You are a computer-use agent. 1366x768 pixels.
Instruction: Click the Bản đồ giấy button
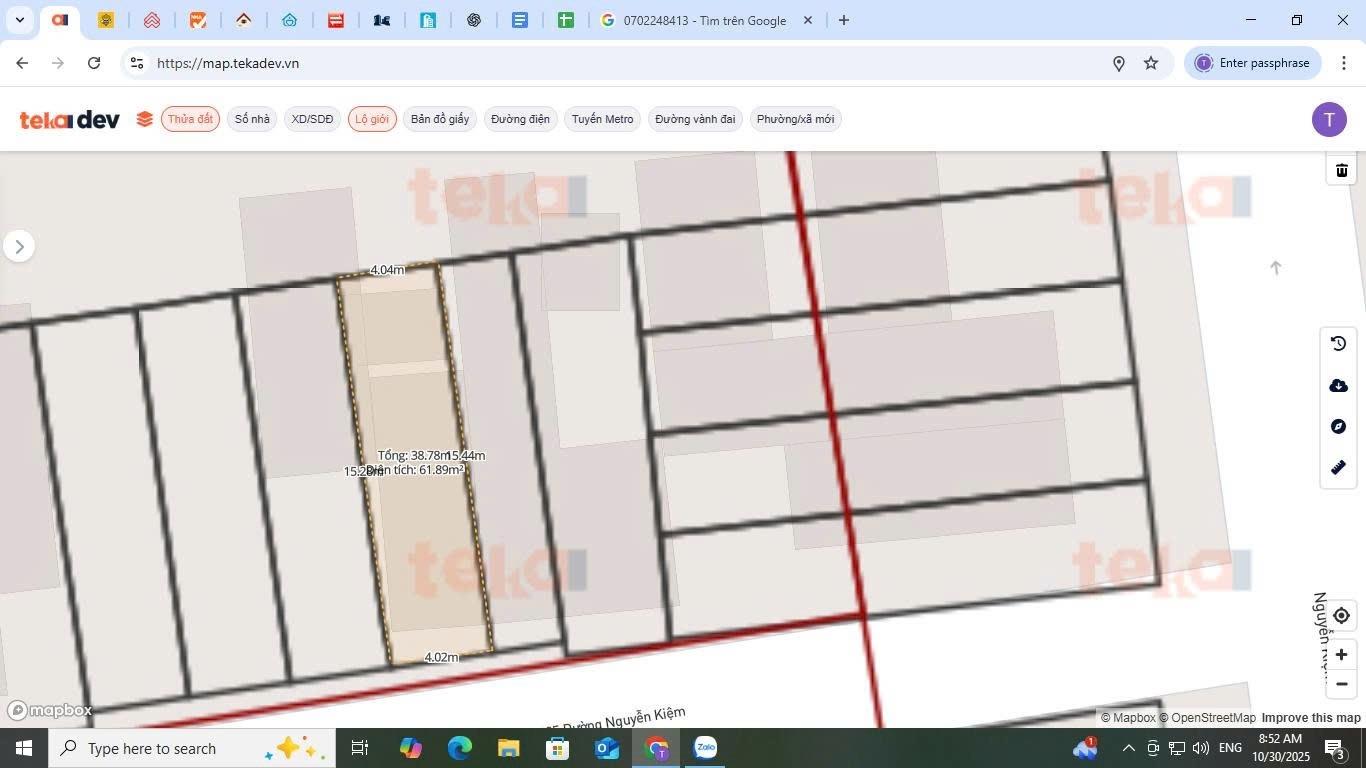click(439, 119)
